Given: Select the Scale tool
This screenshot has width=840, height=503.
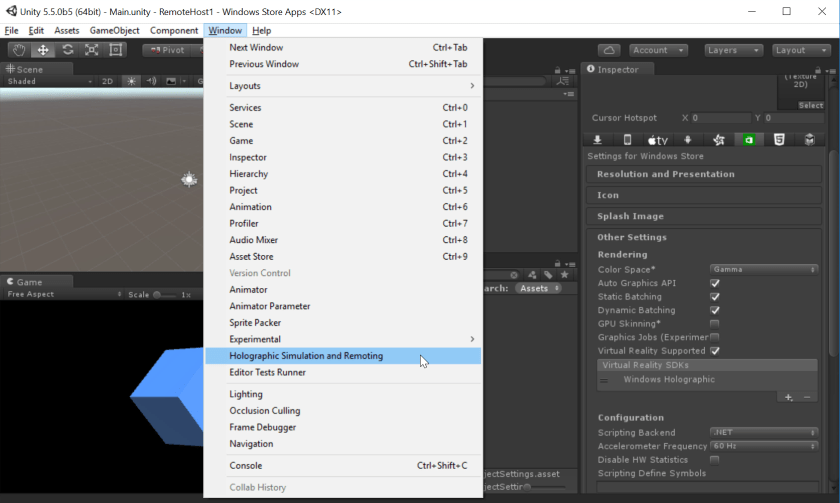Looking at the screenshot, I should click(x=91, y=50).
